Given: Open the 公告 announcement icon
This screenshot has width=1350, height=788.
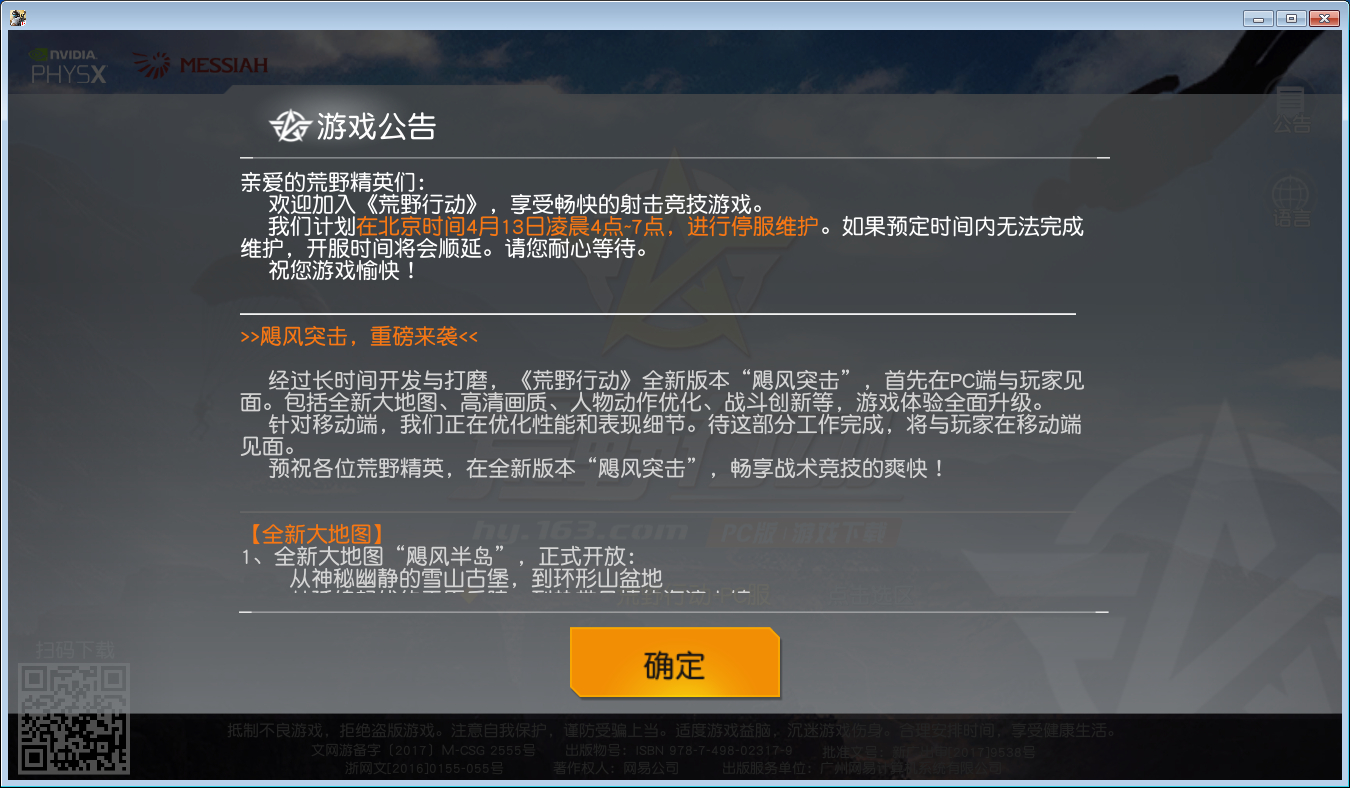Looking at the screenshot, I should coord(1291,109).
